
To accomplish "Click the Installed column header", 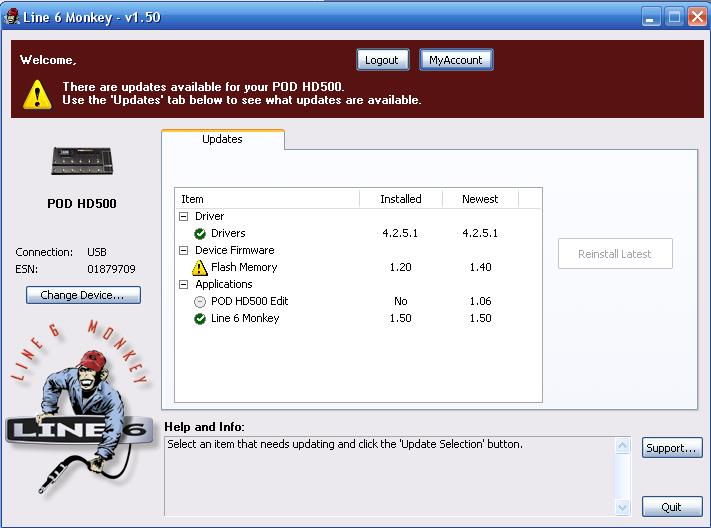I will pos(401,199).
